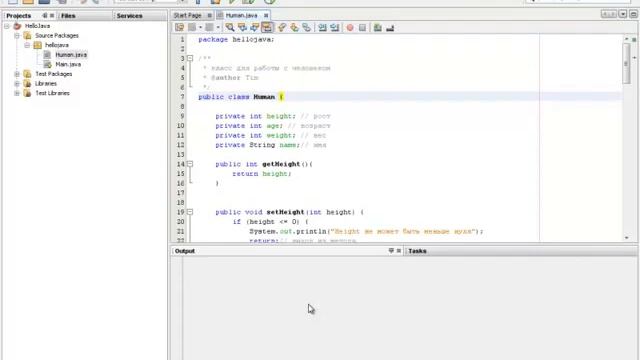Click the Test Libraries folder icon
This screenshot has height=360, width=640.
pos(27,93)
